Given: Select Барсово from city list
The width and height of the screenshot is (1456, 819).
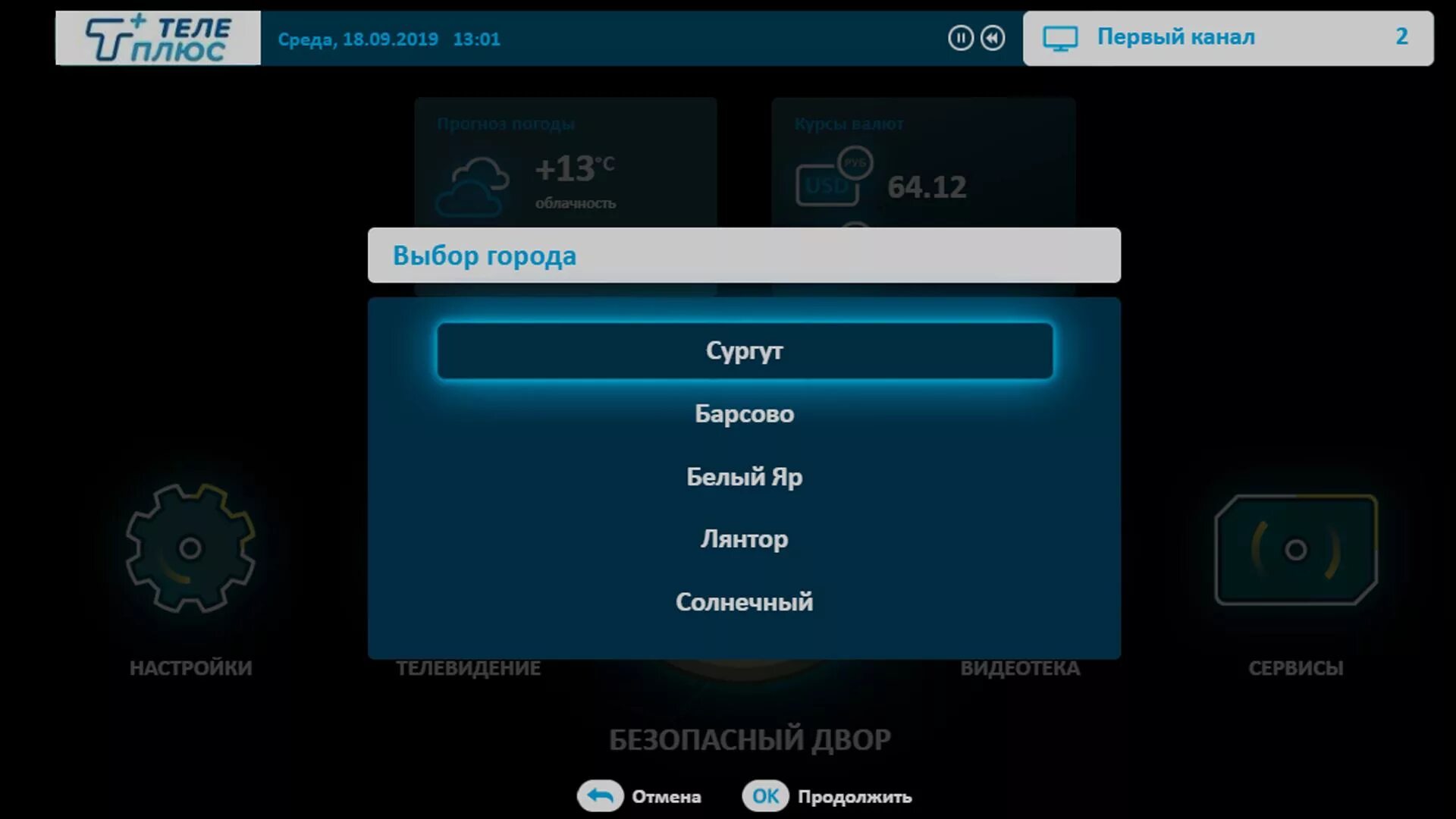Looking at the screenshot, I should [x=744, y=413].
